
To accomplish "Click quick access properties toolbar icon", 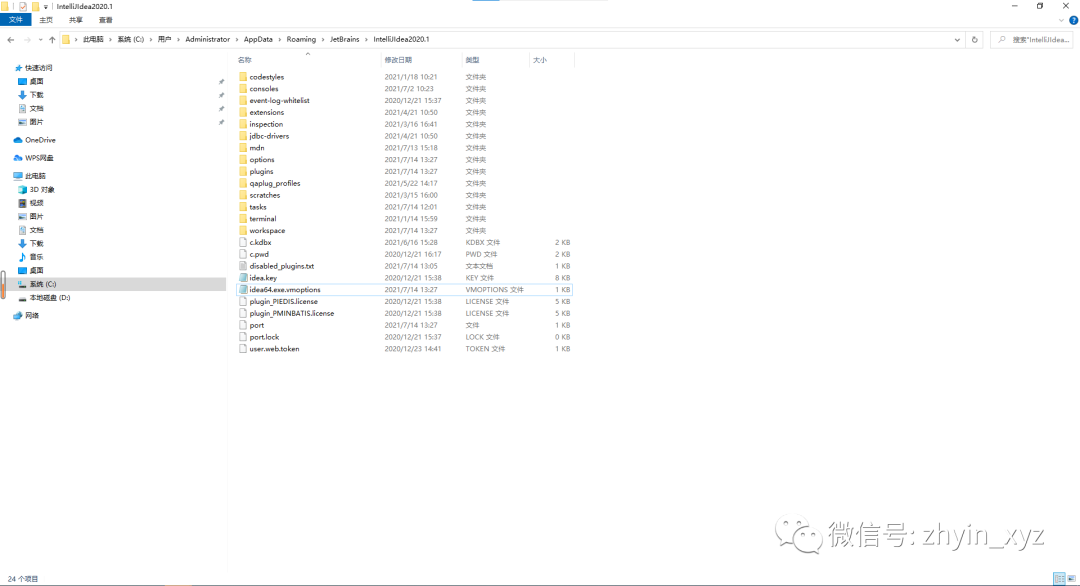I will 23,6.
